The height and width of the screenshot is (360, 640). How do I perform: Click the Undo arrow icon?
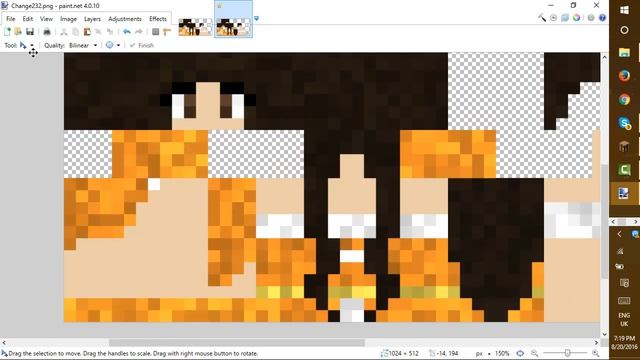127,31
